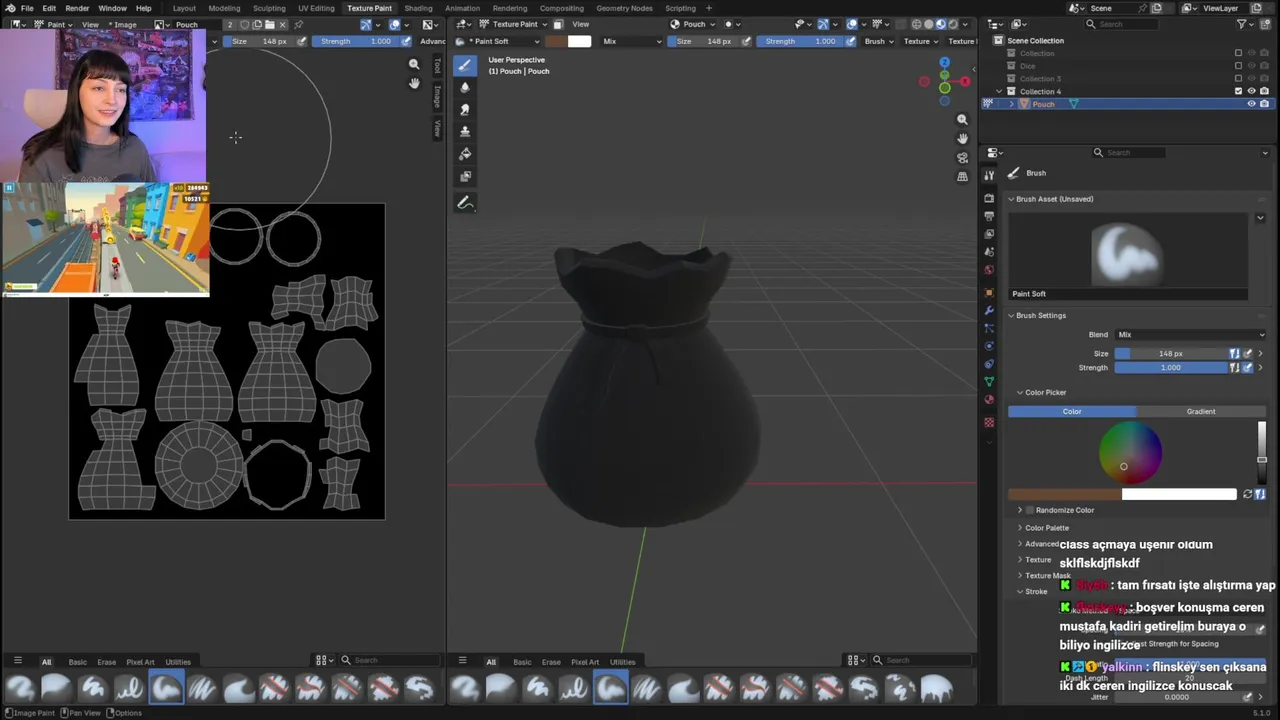This screenshot has height=720, width=1280.
Task: Open the World properties tab icon
Action: click(989, 270)
